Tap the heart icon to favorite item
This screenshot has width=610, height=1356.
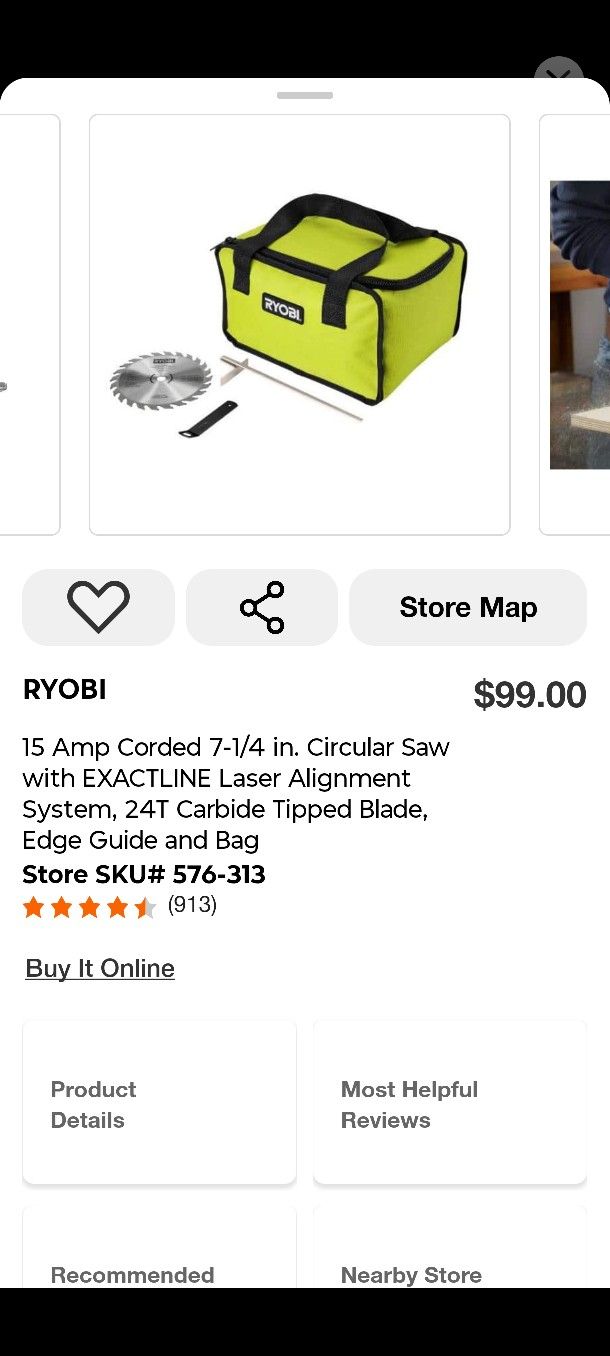coord(98,607)
